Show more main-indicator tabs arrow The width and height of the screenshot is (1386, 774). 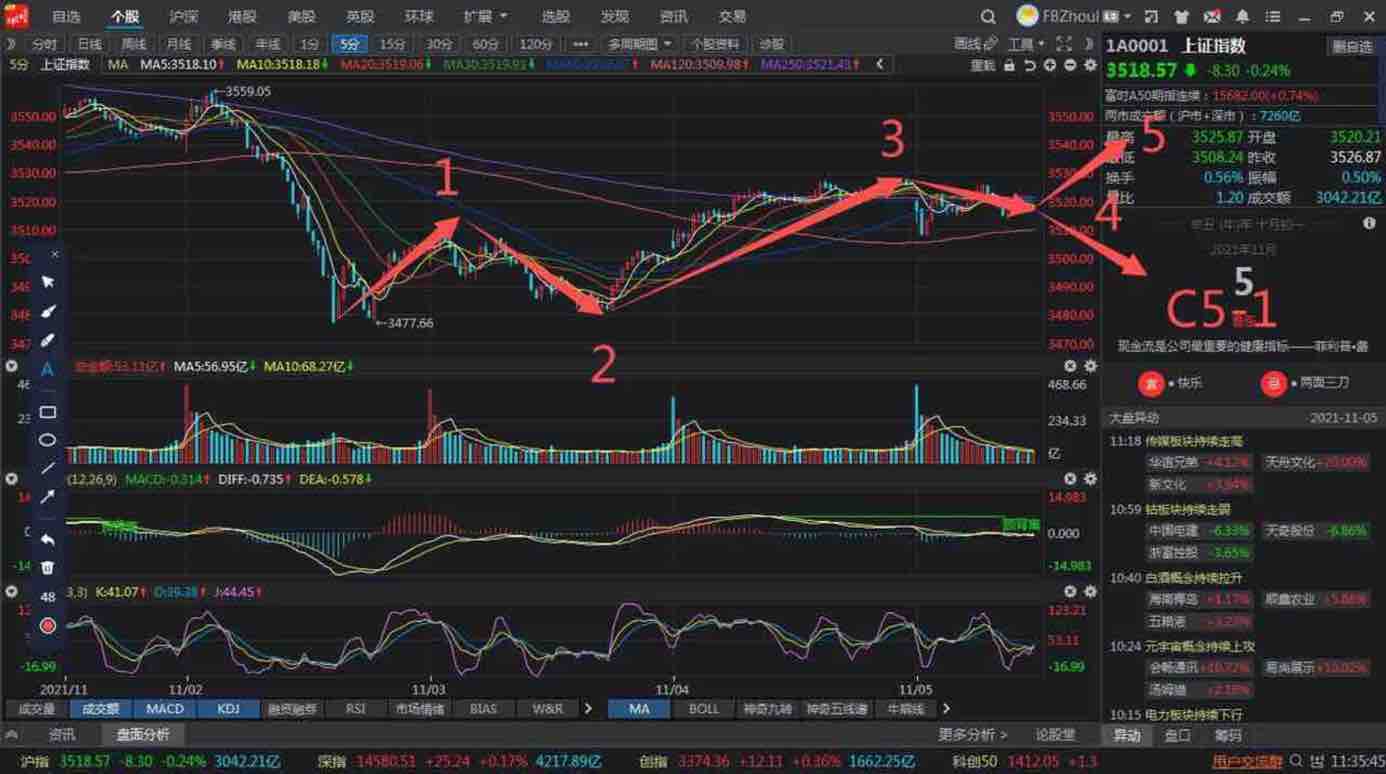pyautogui.click(x=945, y=708)
